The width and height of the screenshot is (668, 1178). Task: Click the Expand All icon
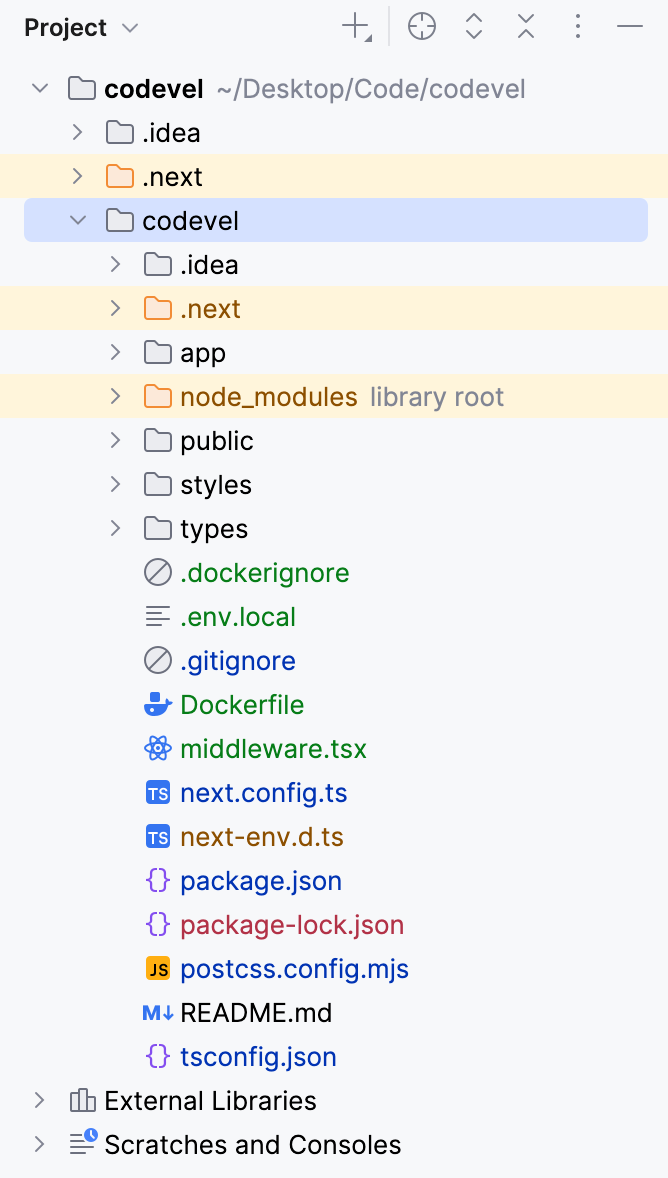point(474,28)
